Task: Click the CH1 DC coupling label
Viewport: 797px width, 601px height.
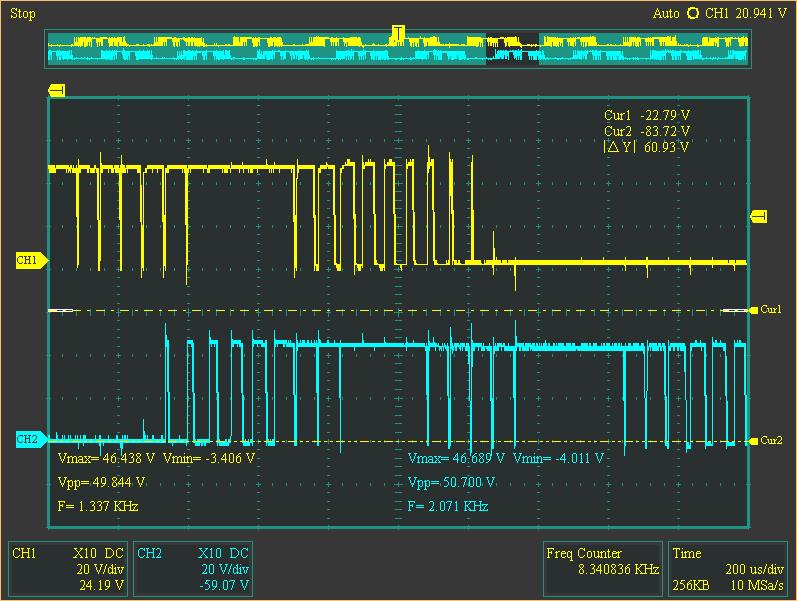Action: [114, 553]
